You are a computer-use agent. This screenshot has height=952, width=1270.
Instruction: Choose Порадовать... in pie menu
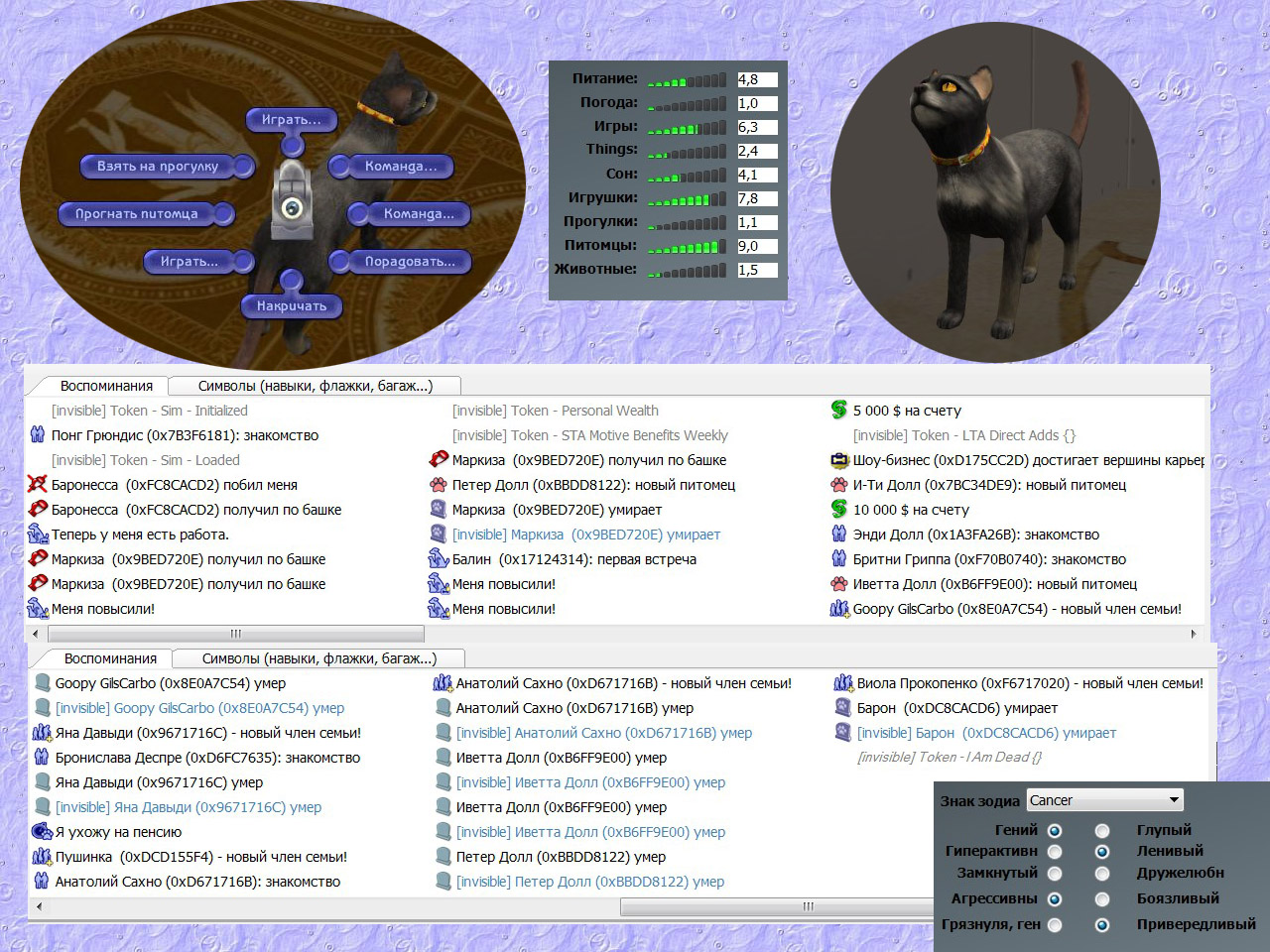point(400,262)
